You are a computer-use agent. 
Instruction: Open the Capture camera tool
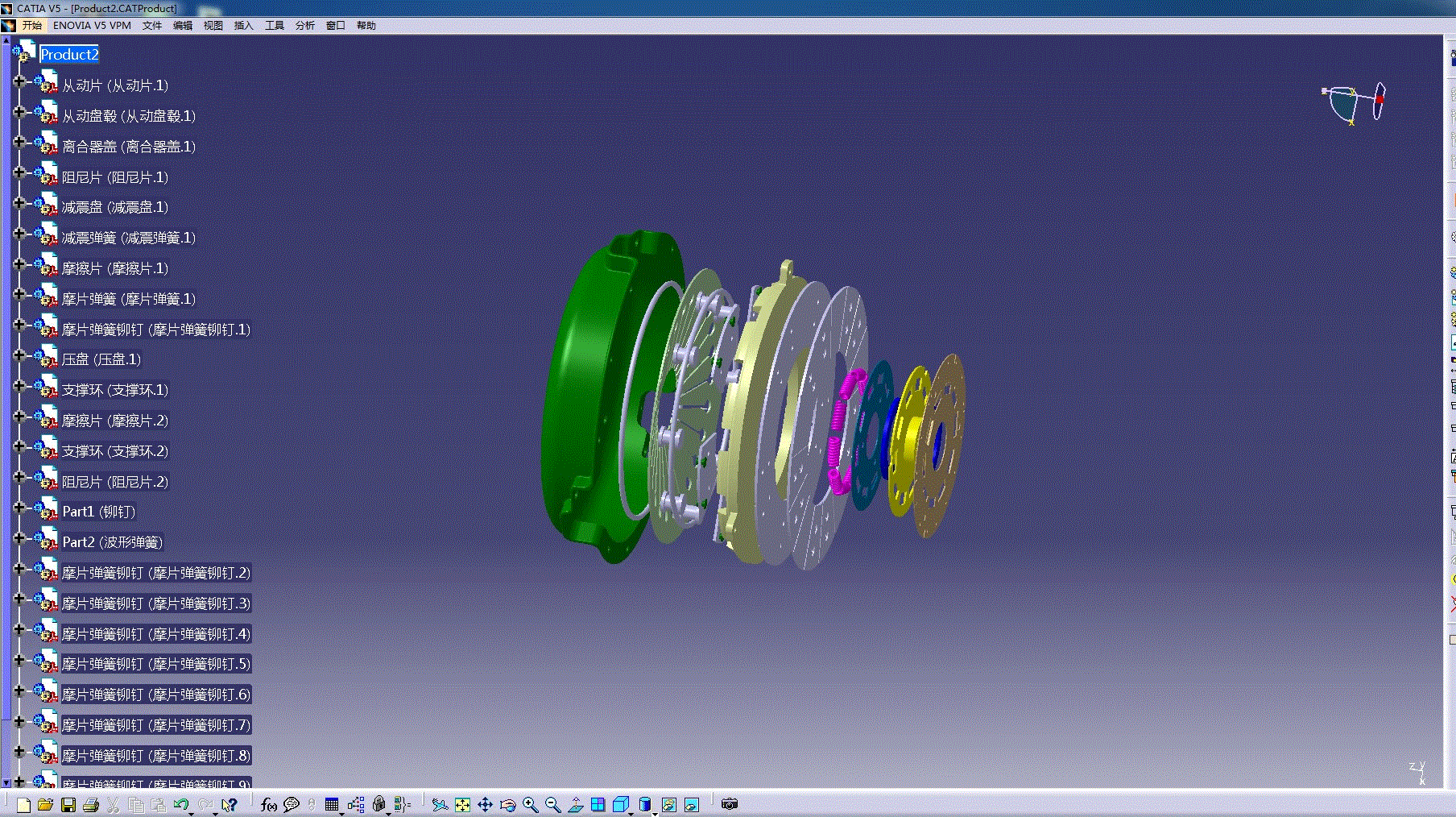(730, 804)
